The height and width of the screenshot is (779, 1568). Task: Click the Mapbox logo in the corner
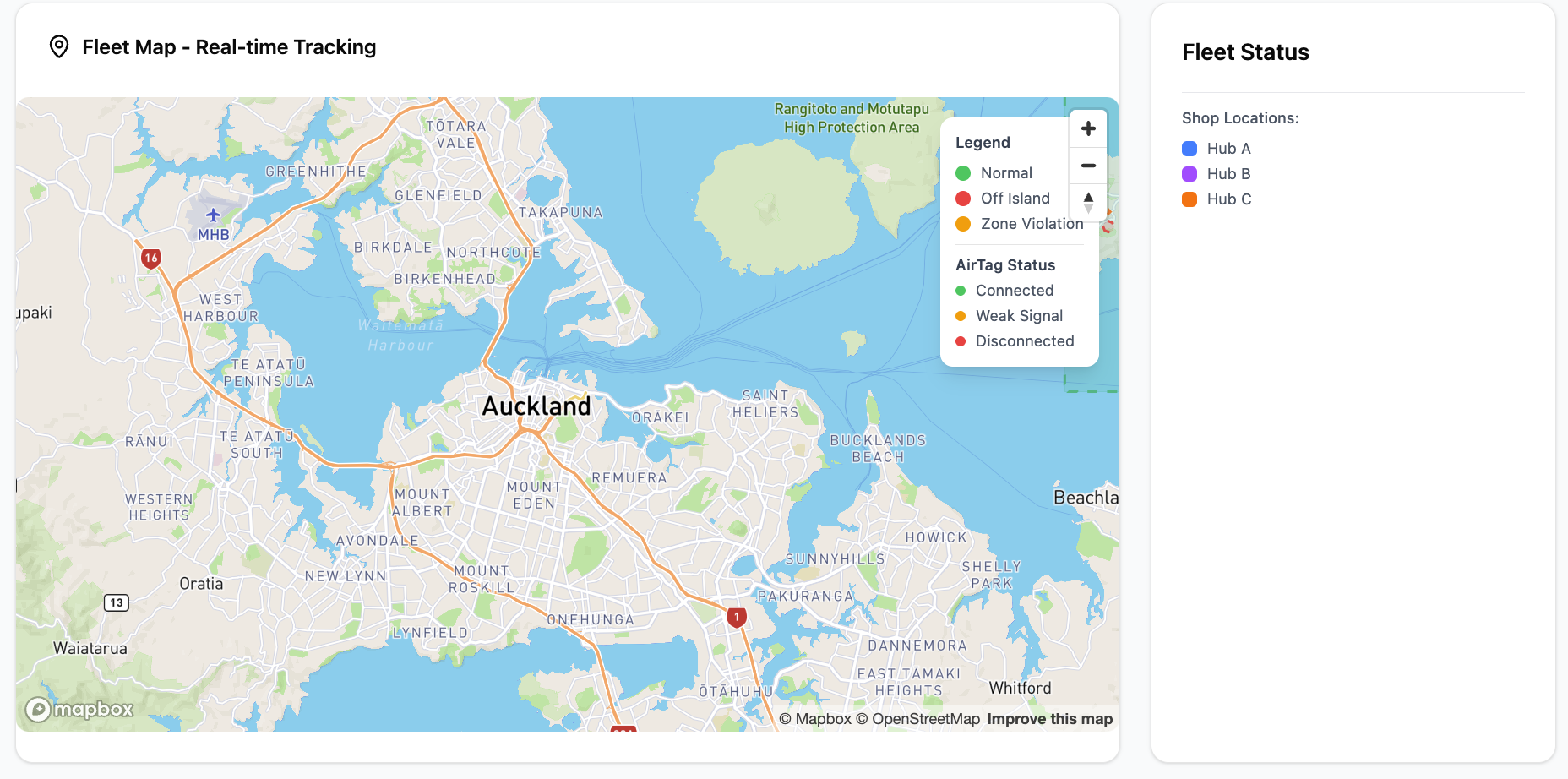click(78, 710)
